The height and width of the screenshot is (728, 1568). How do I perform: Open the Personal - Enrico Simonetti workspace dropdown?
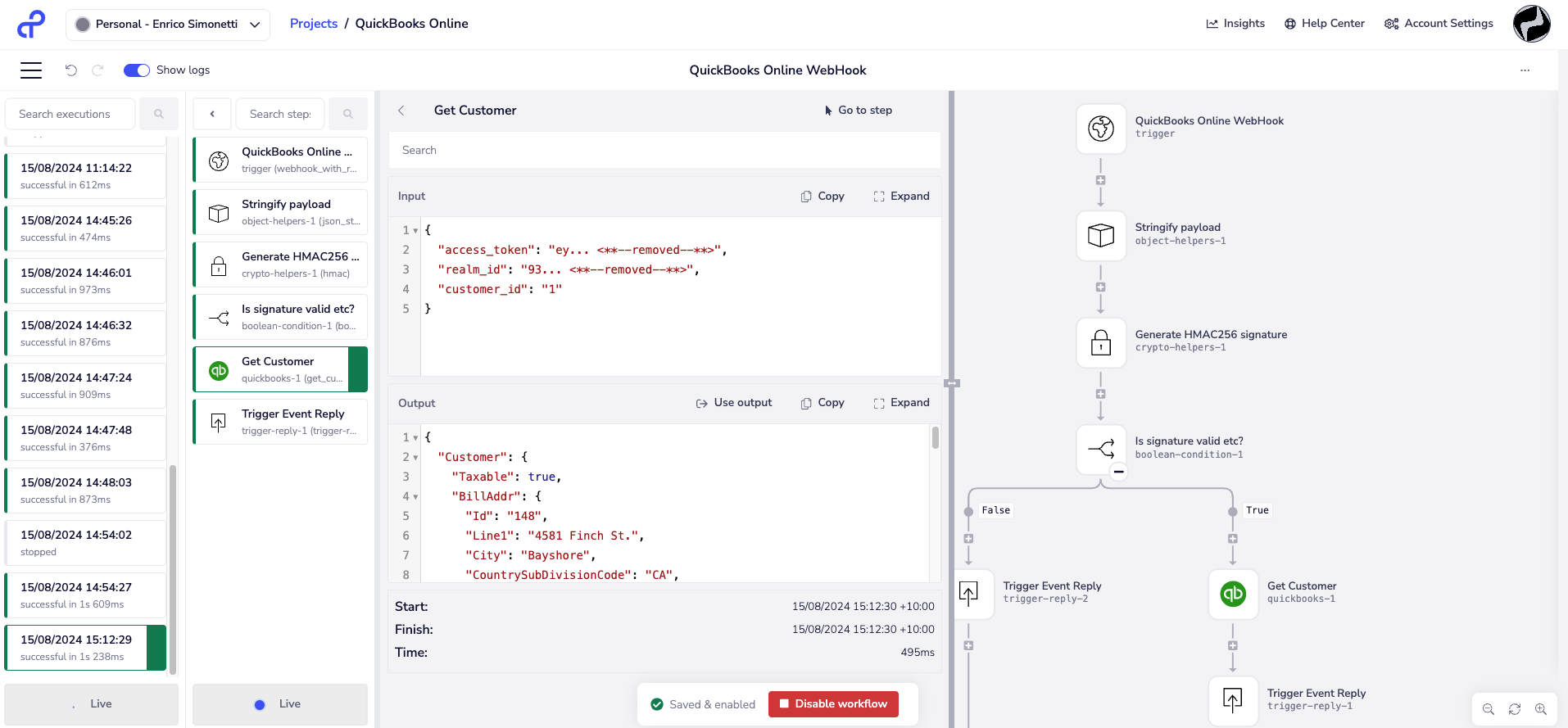168,25
